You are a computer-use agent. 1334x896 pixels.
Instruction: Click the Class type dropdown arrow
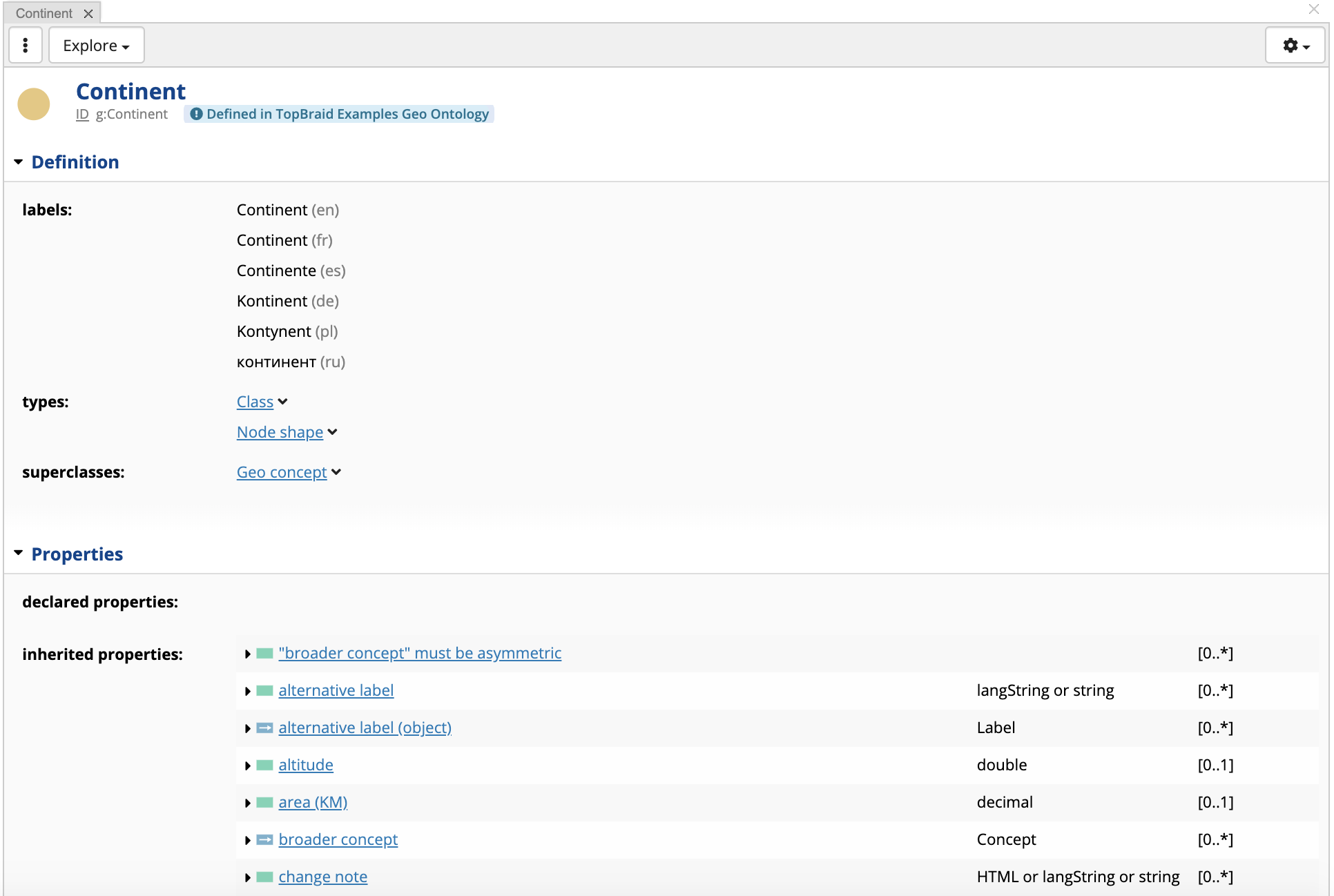(x=284, y=401)
